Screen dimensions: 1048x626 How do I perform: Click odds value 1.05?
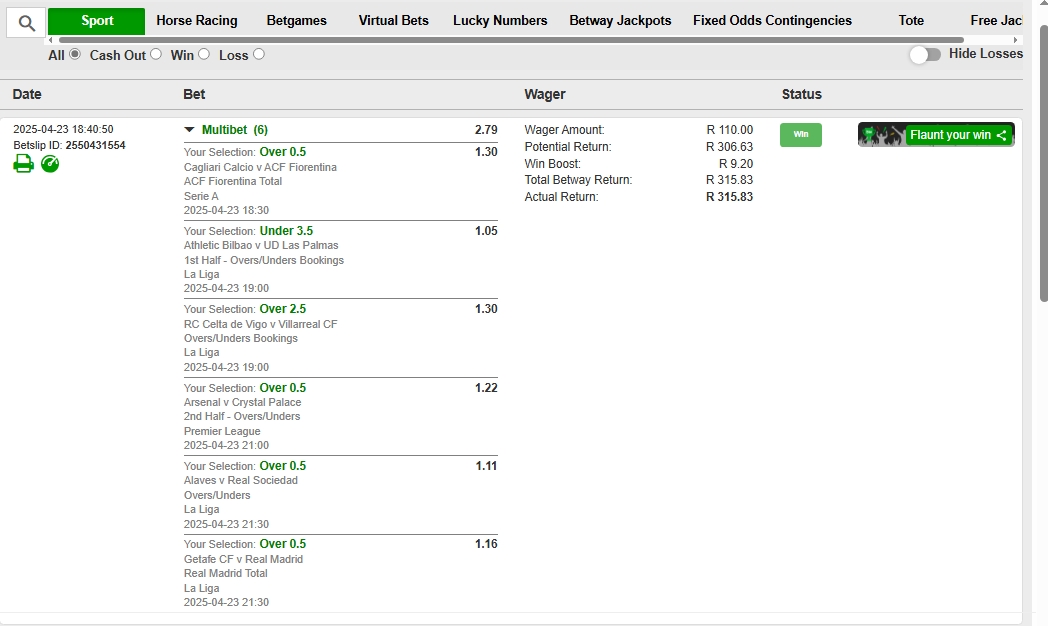pos(486,230)
